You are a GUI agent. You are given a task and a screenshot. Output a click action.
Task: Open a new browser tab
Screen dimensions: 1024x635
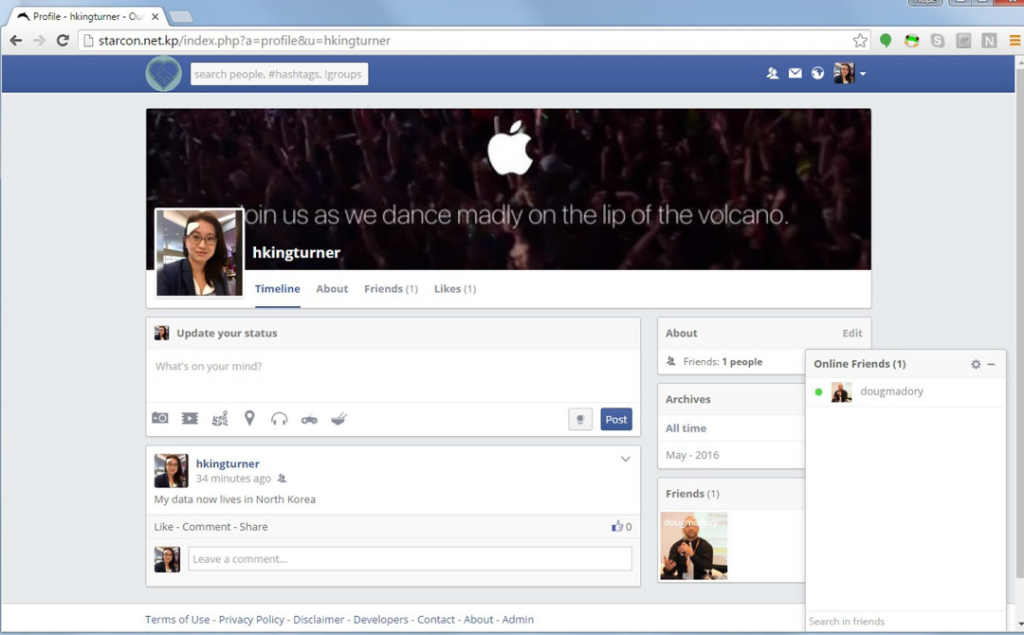181,16
